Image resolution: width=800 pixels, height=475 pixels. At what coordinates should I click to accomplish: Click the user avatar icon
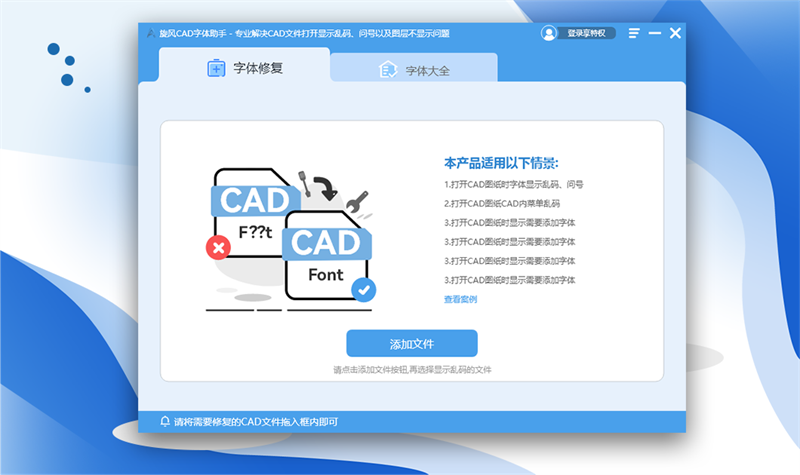(548, 33)
